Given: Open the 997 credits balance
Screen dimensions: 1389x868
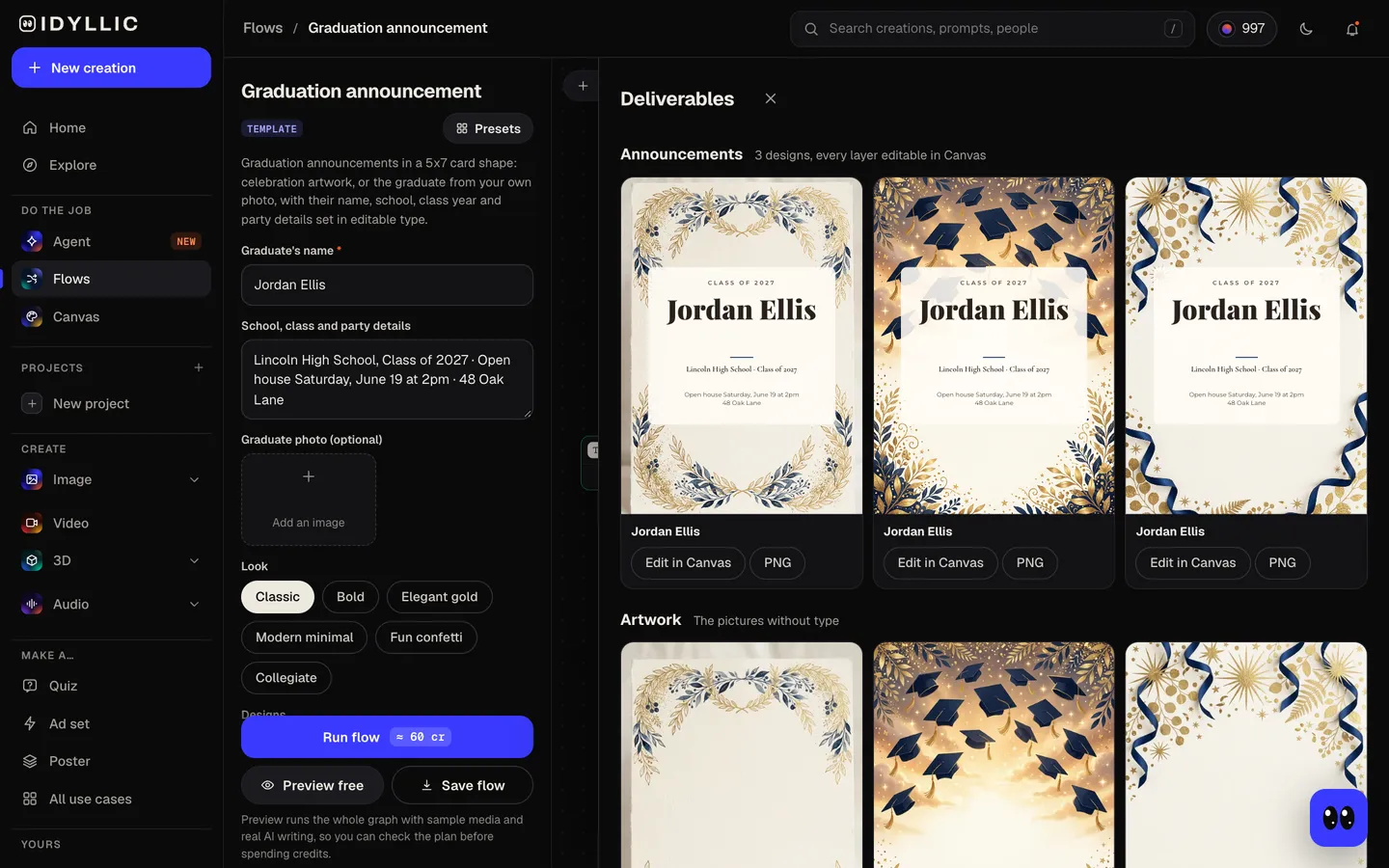Looking at the screenshot, I should 1242,29.
